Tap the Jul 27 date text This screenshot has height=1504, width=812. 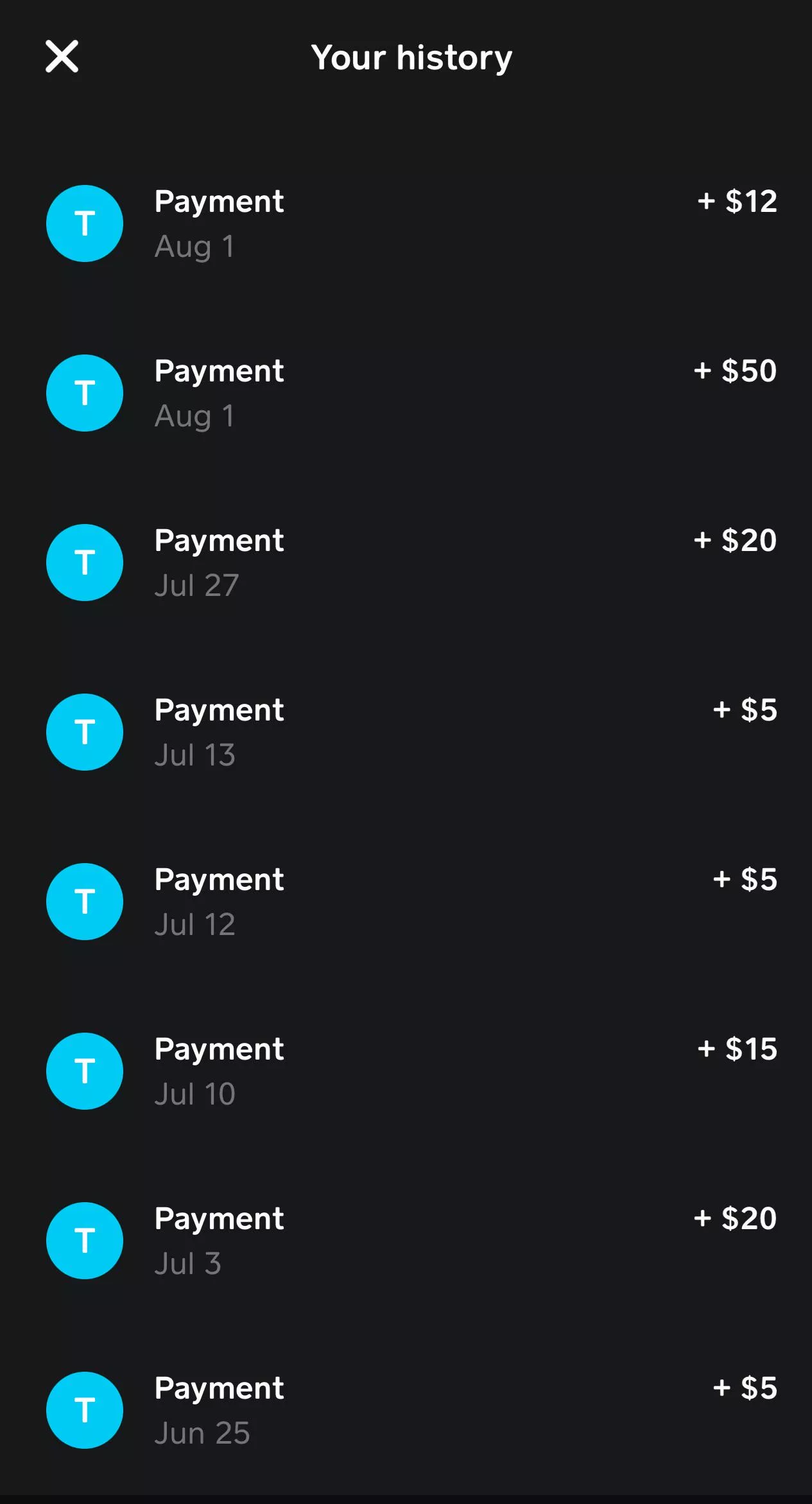coord(196,586)
